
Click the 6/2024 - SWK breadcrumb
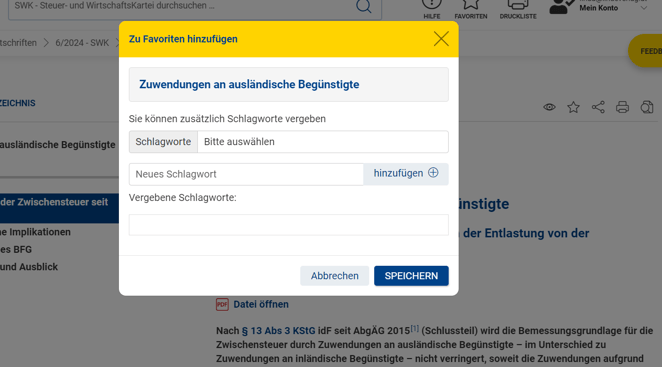[x=82, y=43]
